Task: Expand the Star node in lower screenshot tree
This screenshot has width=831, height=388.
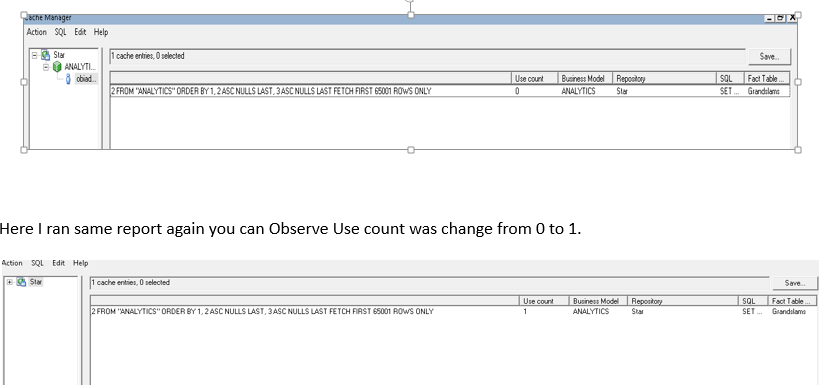Action: 10,282
